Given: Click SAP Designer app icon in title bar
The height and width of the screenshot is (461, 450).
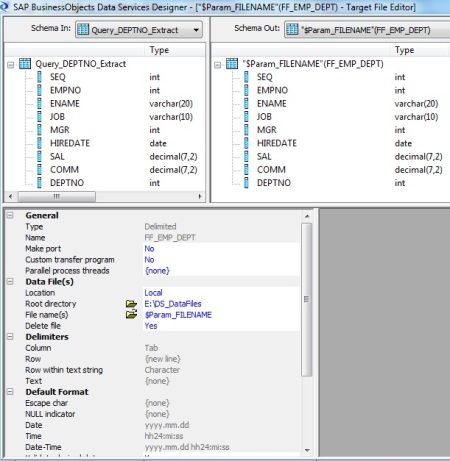Looking at the screenshot, I should pos(4,7).
